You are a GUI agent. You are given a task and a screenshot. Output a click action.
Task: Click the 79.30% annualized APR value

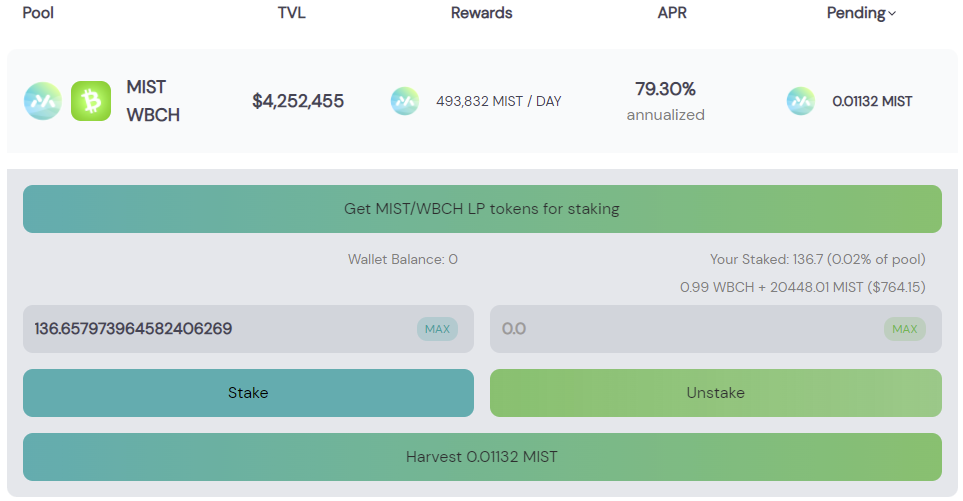coord(666,101)
